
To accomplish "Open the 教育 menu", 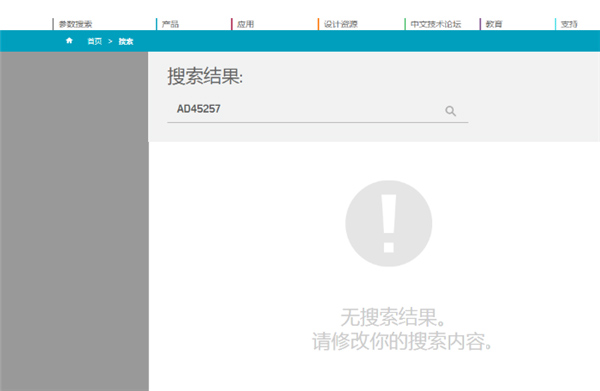I will (x=494, y=24).
